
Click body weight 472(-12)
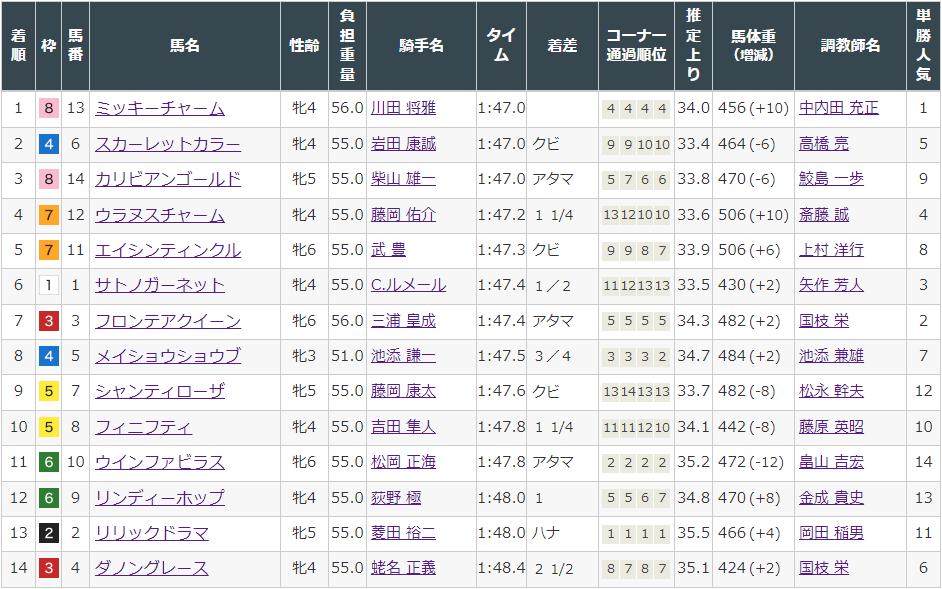(x=751, y=462)
